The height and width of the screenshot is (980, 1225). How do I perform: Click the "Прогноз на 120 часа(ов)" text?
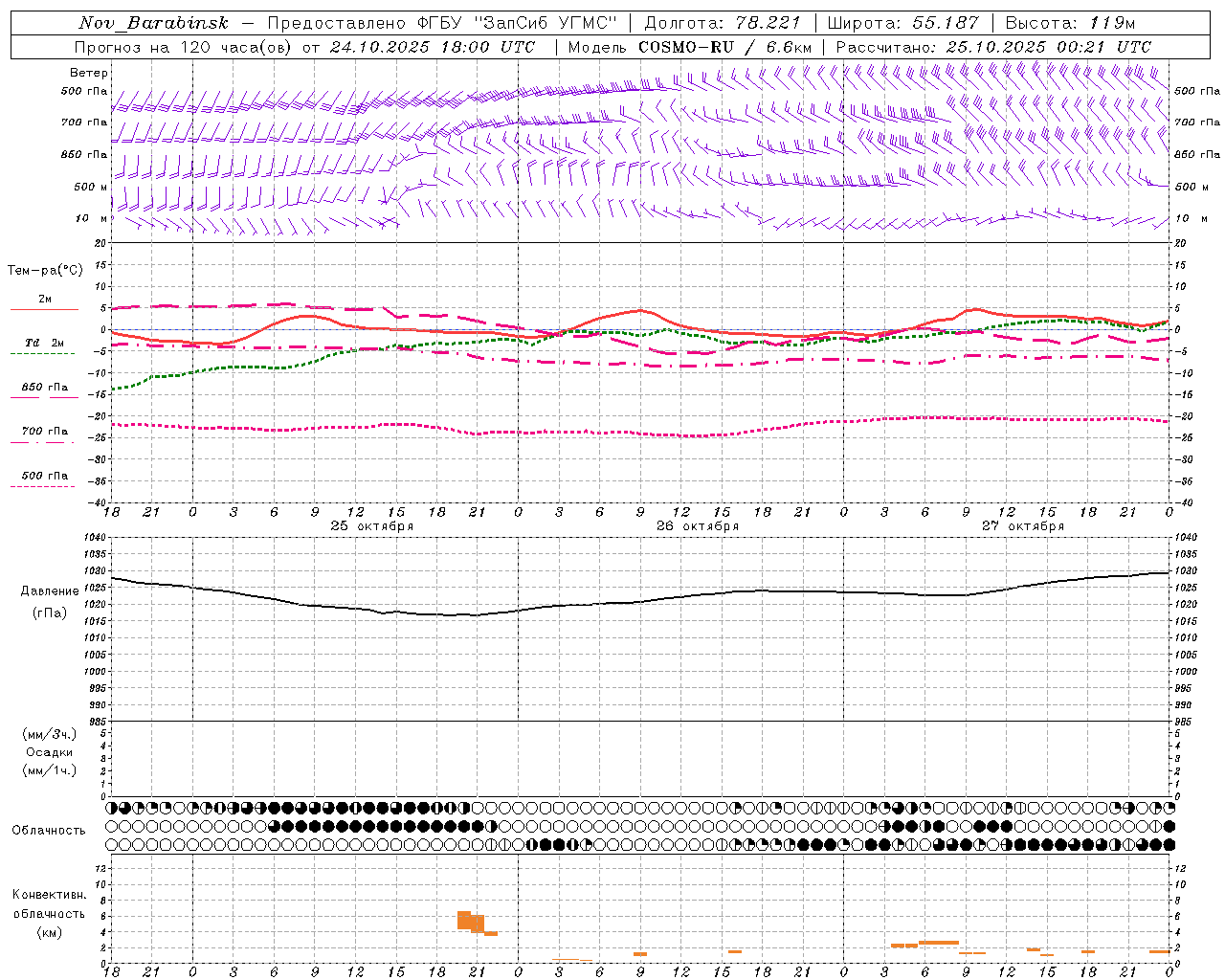point(184,47)
